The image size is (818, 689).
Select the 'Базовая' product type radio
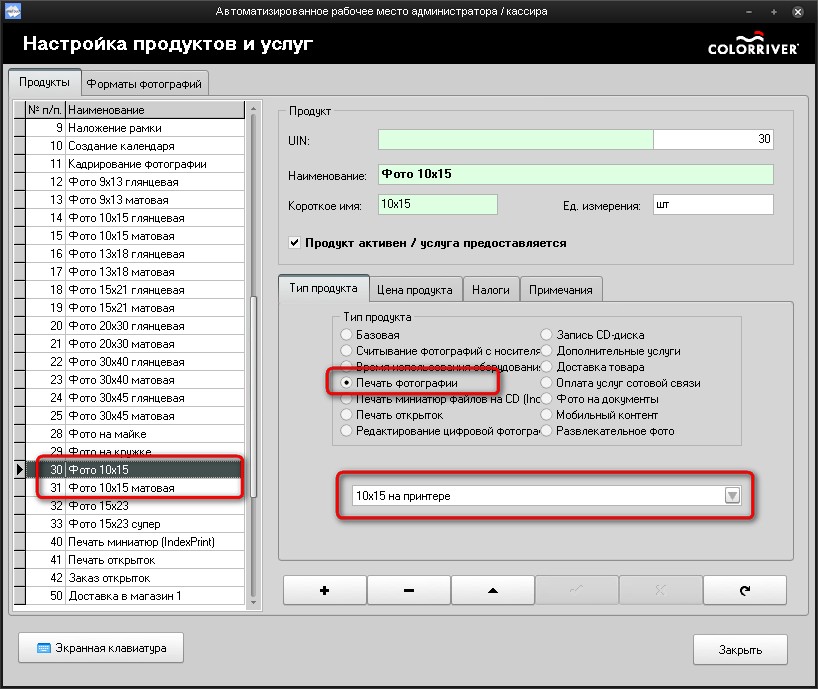346,335
